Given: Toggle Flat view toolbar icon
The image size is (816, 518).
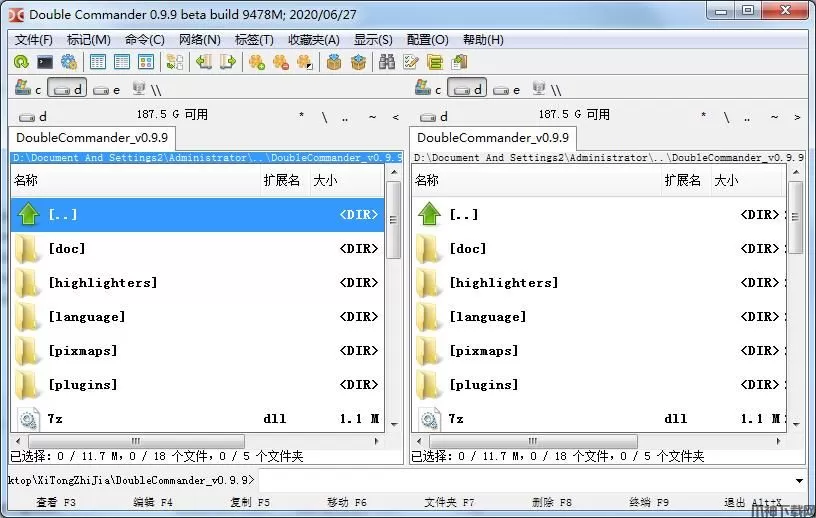Looking at the screenshot, I should tap(175, 62).
